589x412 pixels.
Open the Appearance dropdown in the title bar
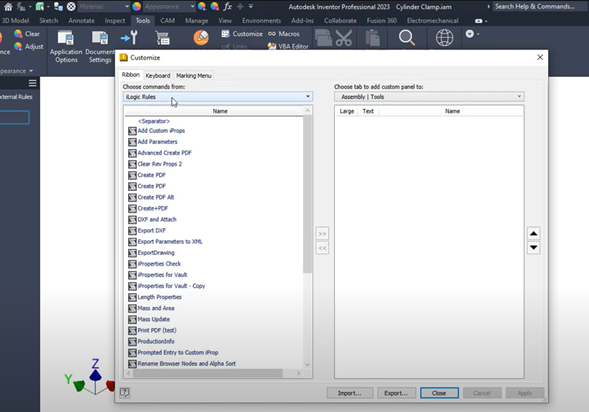pyautogui.click(x=169, y=6)
